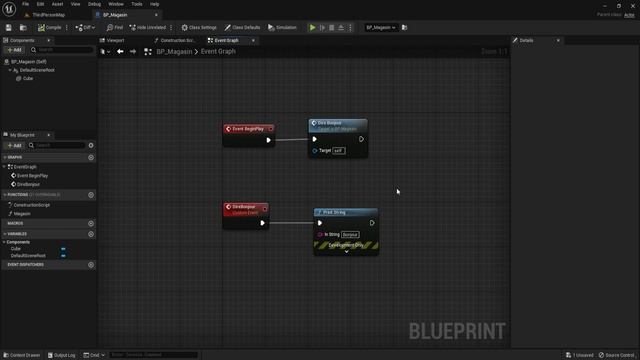The width and height of the screenshot is (640, 360).
Task: Open Source Control status
Action: (x=616, y=355)
